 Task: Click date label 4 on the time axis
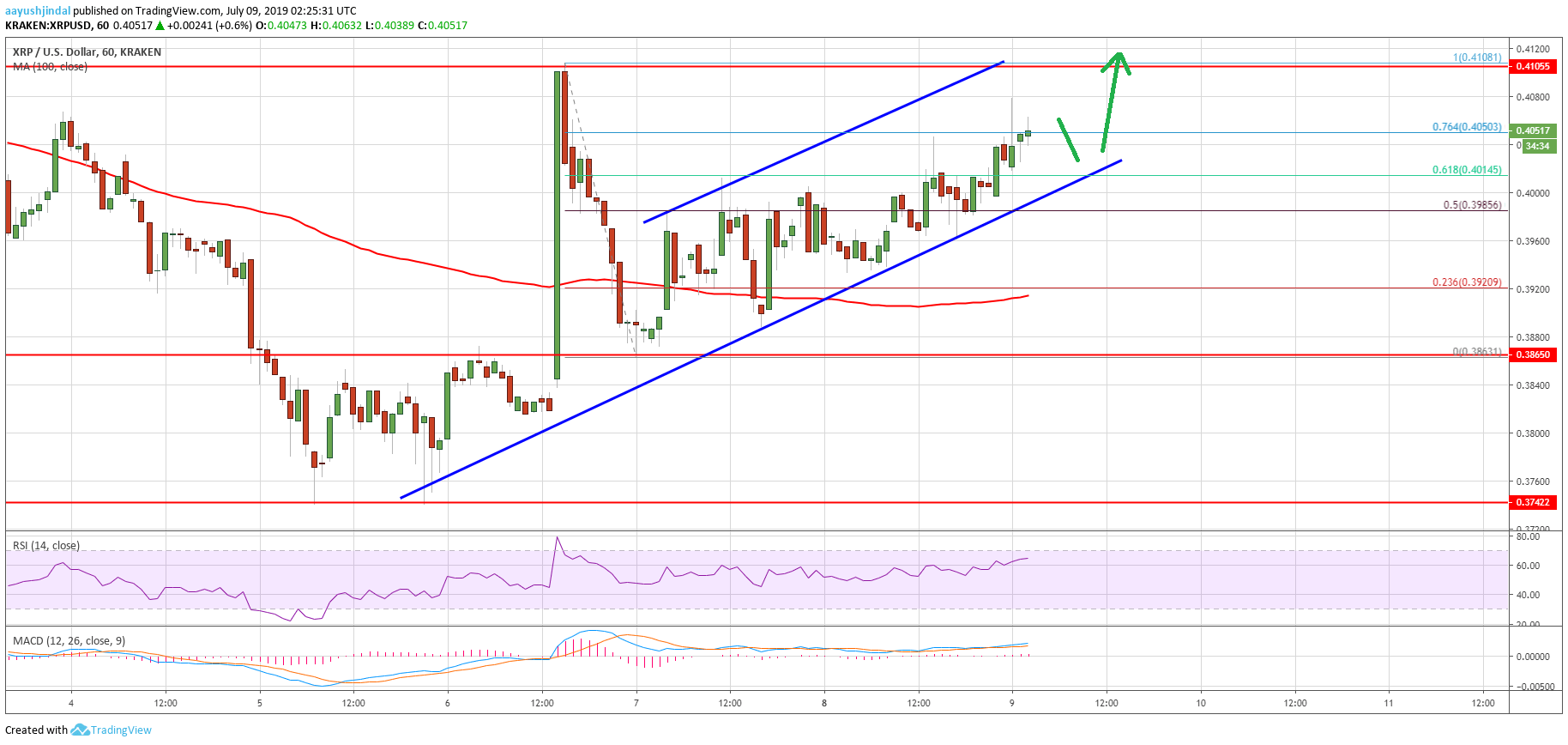71,703
